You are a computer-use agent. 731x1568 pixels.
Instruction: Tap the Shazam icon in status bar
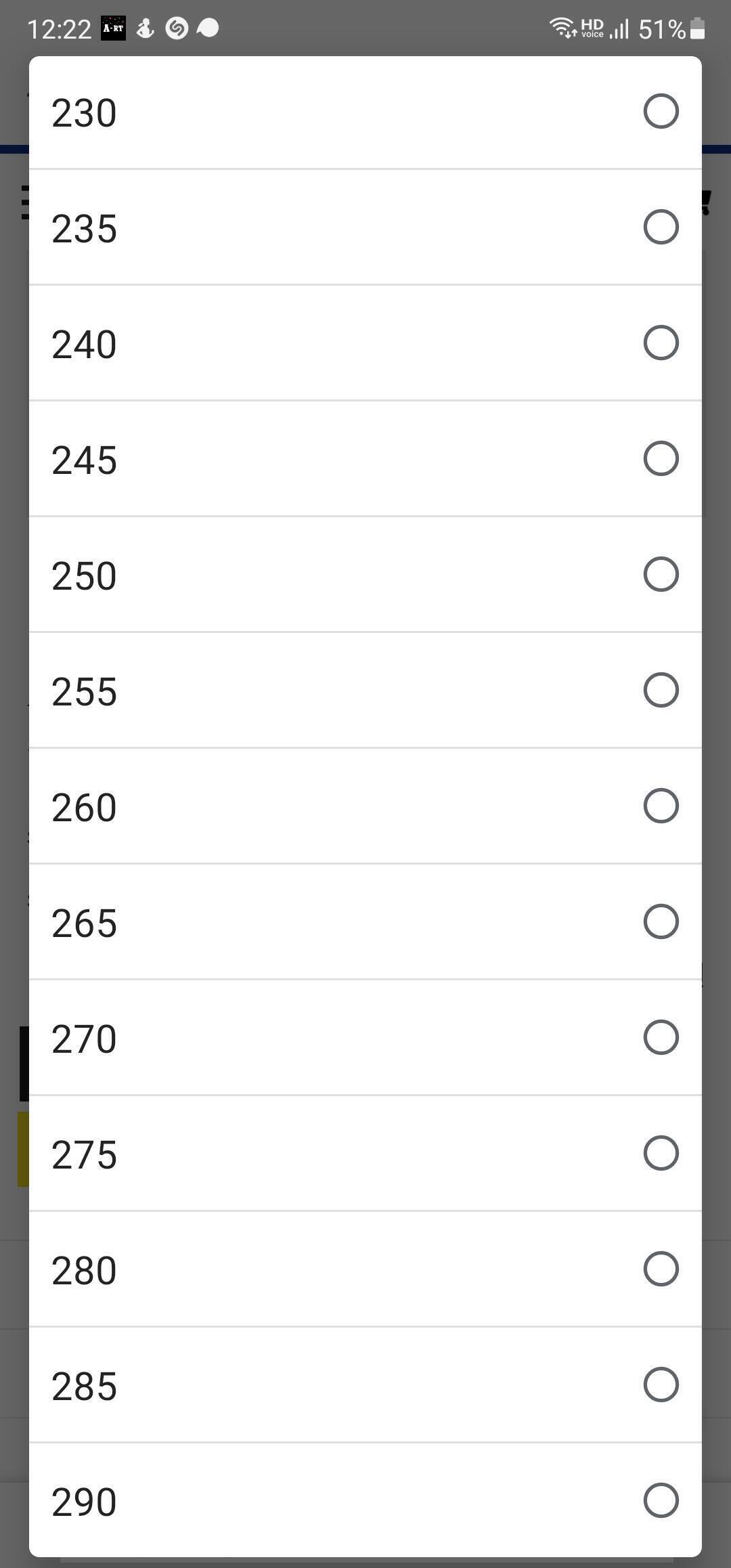177,28
